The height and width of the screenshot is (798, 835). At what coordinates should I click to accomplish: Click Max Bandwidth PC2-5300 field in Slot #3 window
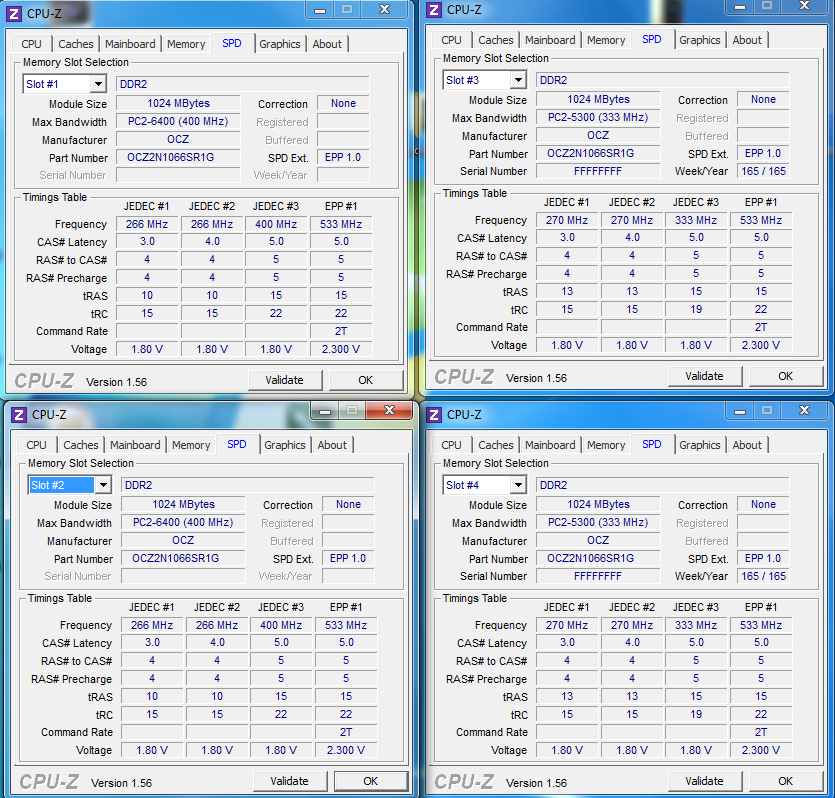click(x=598, y=118)
